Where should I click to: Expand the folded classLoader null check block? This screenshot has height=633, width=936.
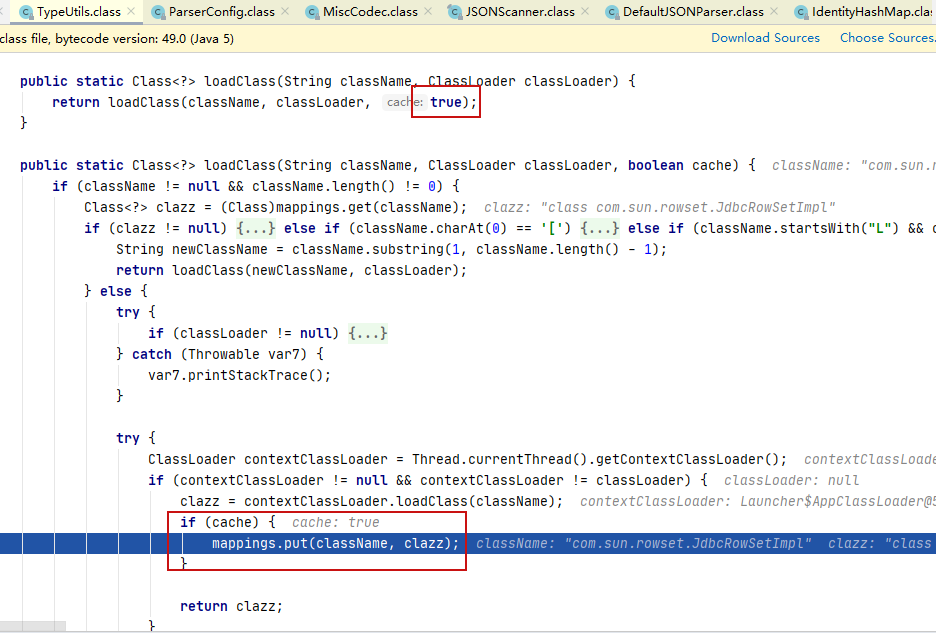click(x=370, y=332)
